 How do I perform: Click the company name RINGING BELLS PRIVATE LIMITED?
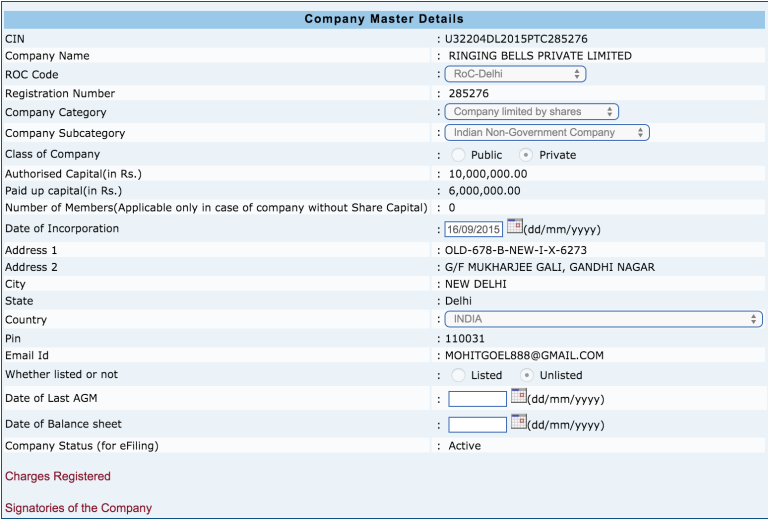[x=540, y=56]
